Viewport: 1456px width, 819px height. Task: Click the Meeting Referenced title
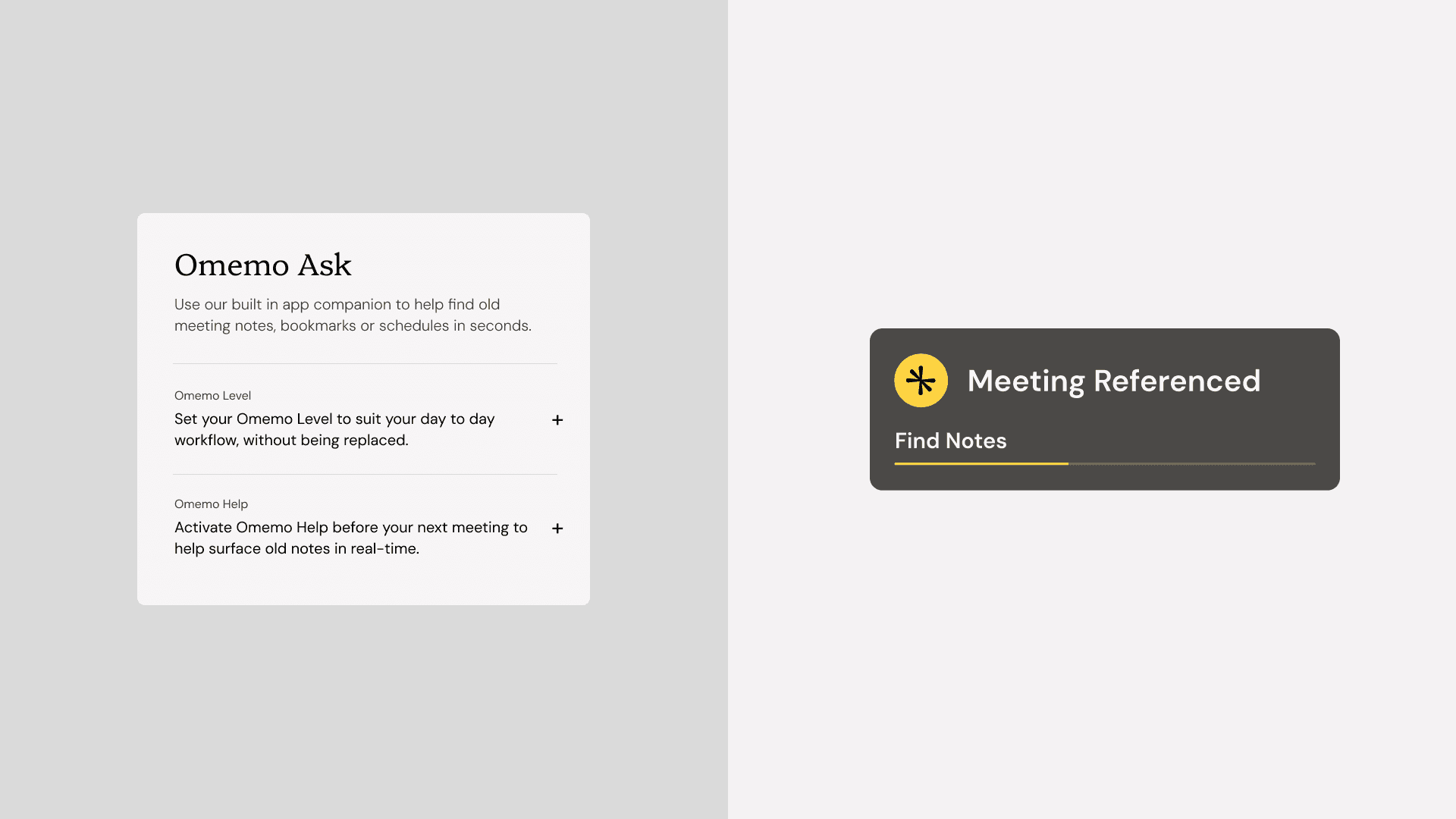coord(1113,381)
